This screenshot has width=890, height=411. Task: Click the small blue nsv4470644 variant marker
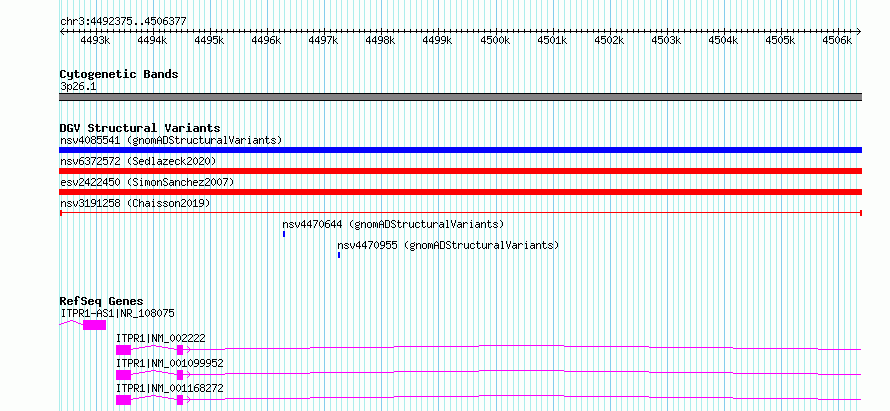point(284,234)
